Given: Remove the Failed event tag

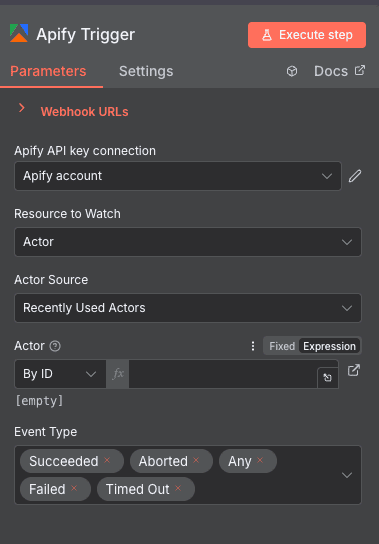Looking at the screenshot, I should point(74,488).
